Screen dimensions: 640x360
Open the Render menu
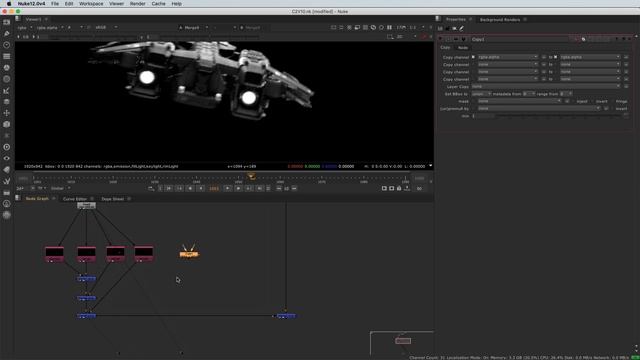coord(138,4)
